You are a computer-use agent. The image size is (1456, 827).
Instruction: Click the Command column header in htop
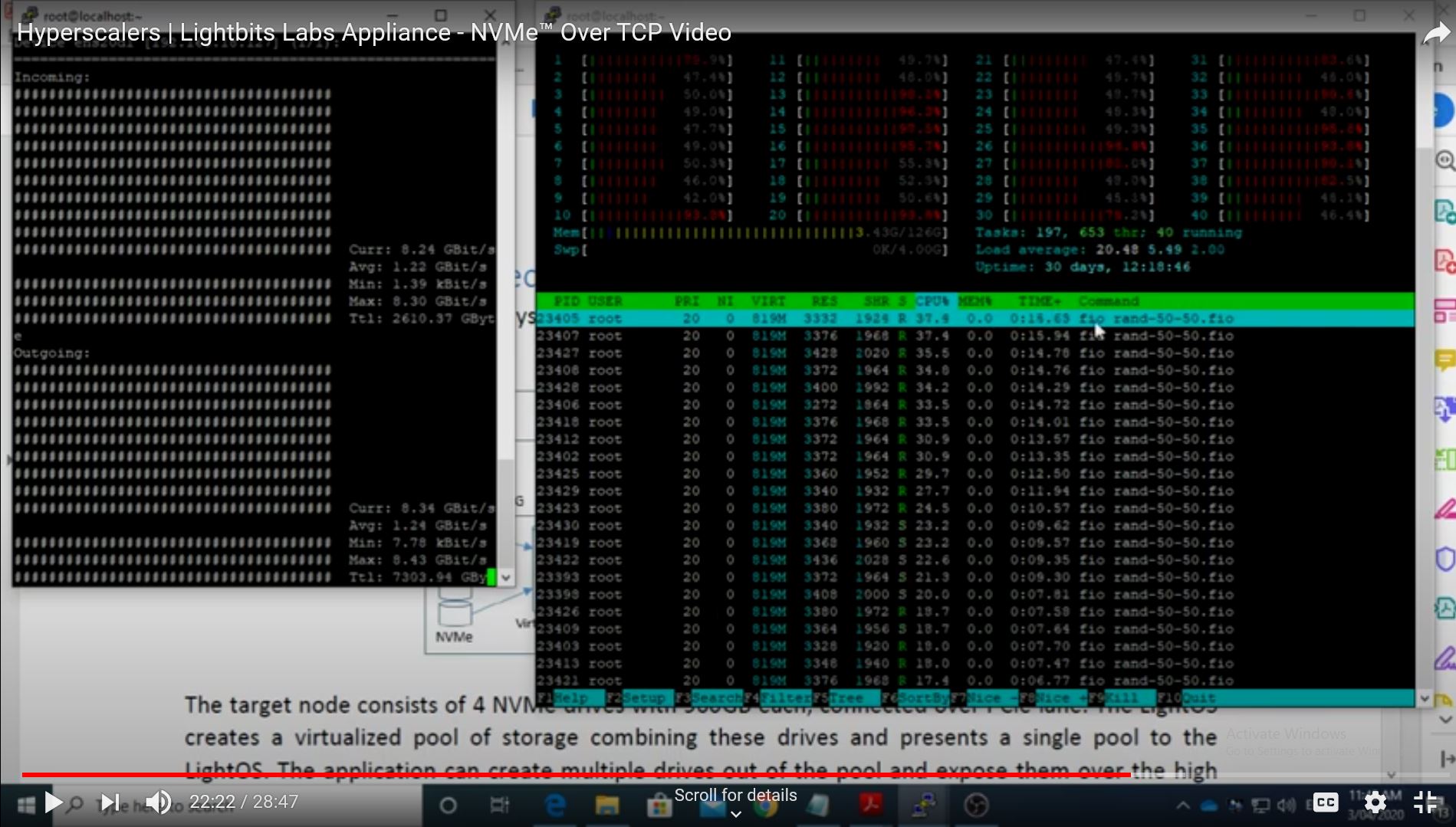pos(1109,301)
